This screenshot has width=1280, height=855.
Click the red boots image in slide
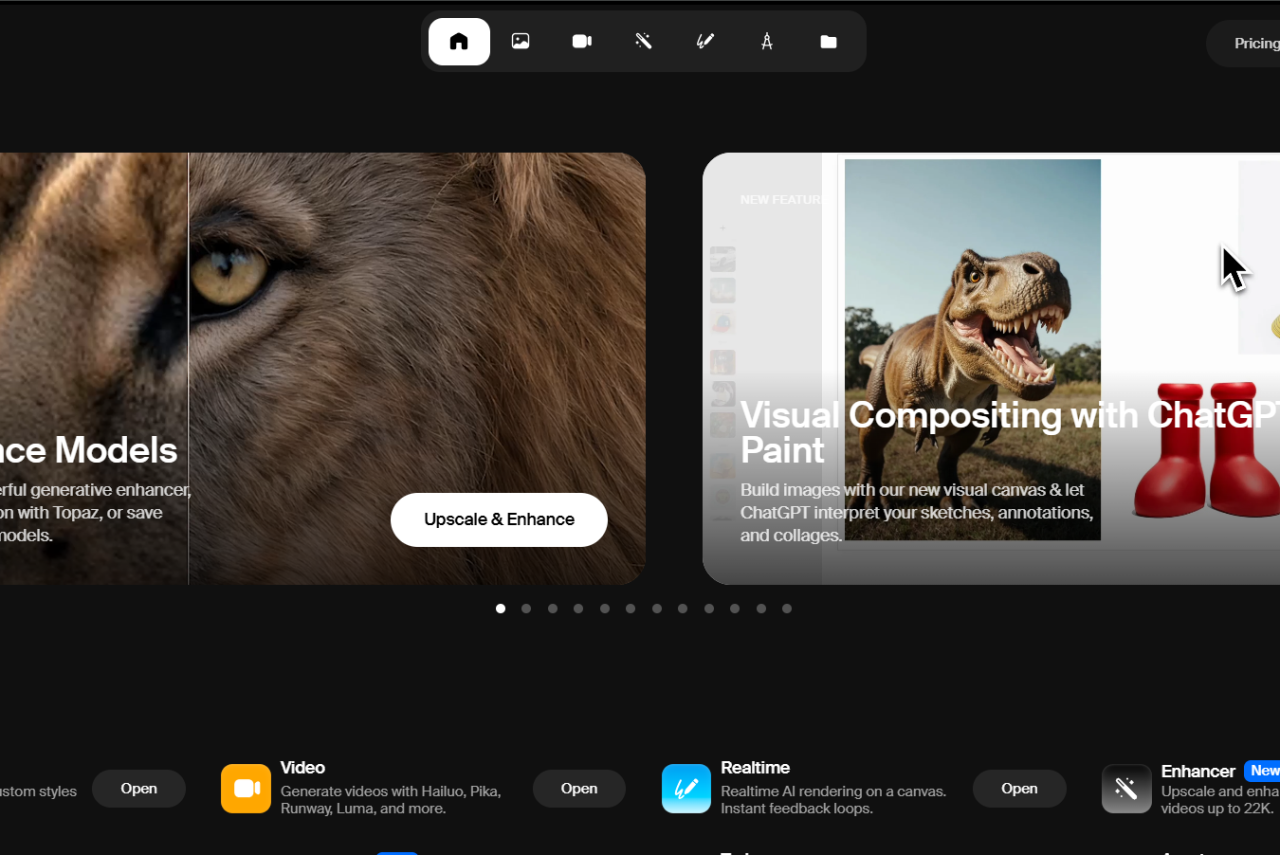tap(1207, 450)
